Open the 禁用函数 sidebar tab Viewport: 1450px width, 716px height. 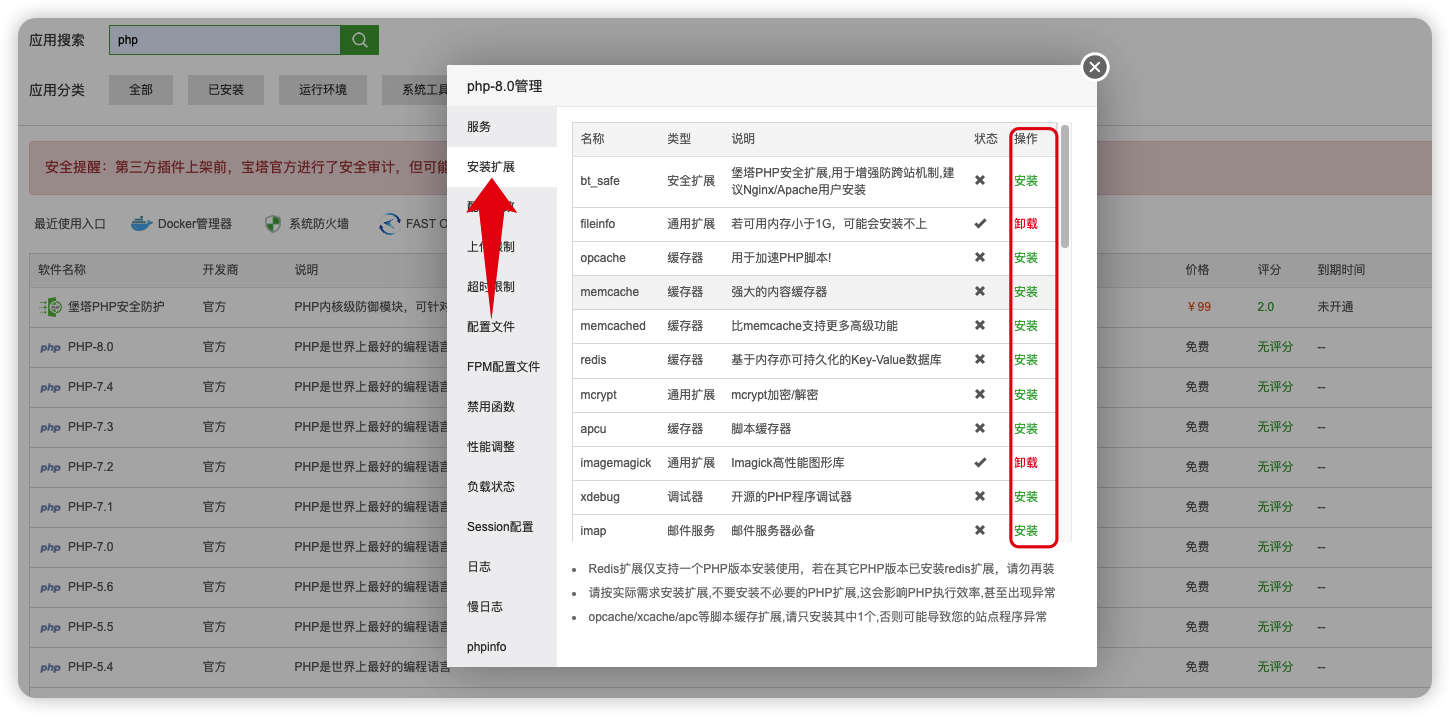[x=502, y=407]
